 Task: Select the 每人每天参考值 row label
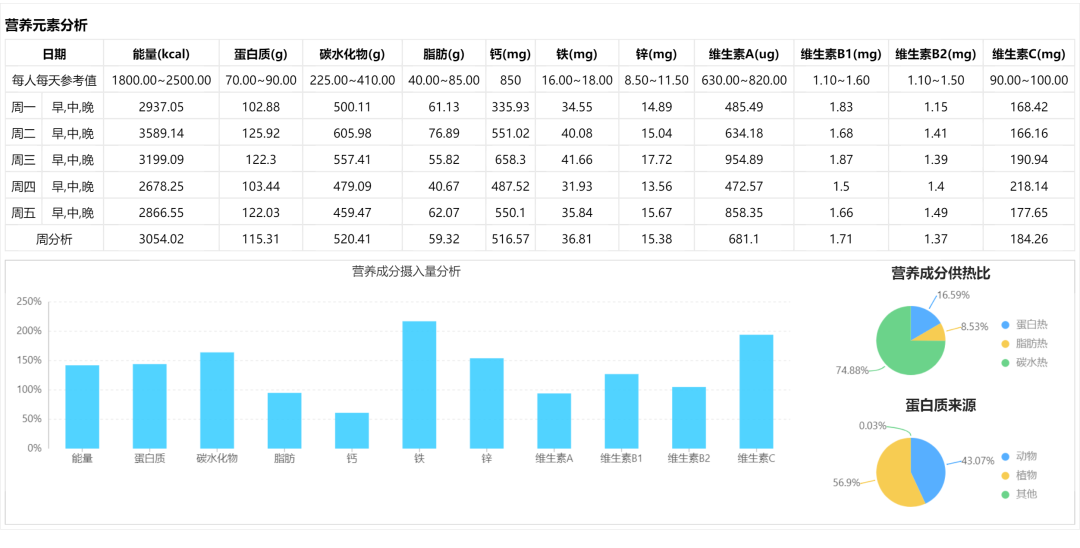(54, 80)
